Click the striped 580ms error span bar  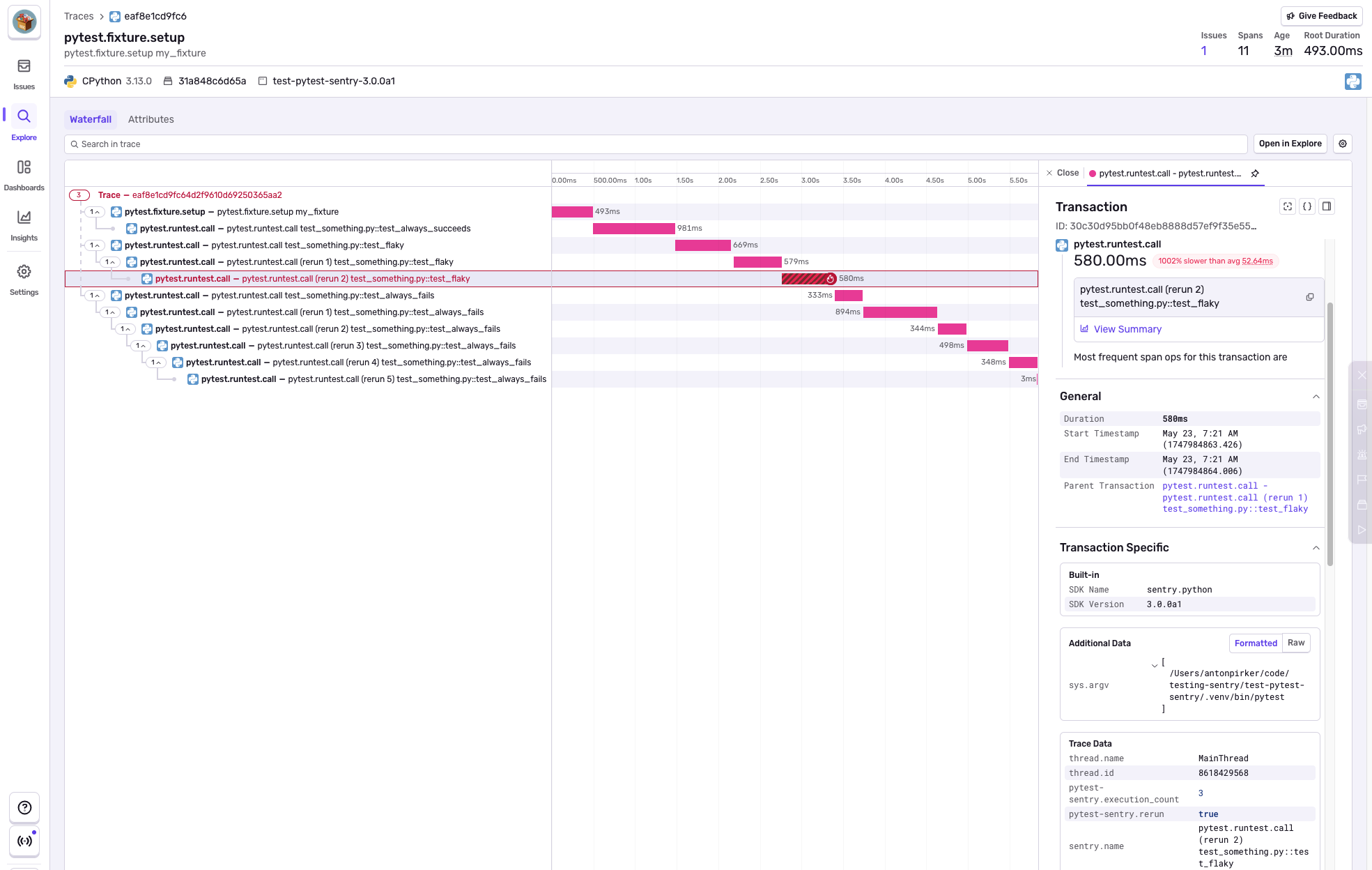[808, 279]
